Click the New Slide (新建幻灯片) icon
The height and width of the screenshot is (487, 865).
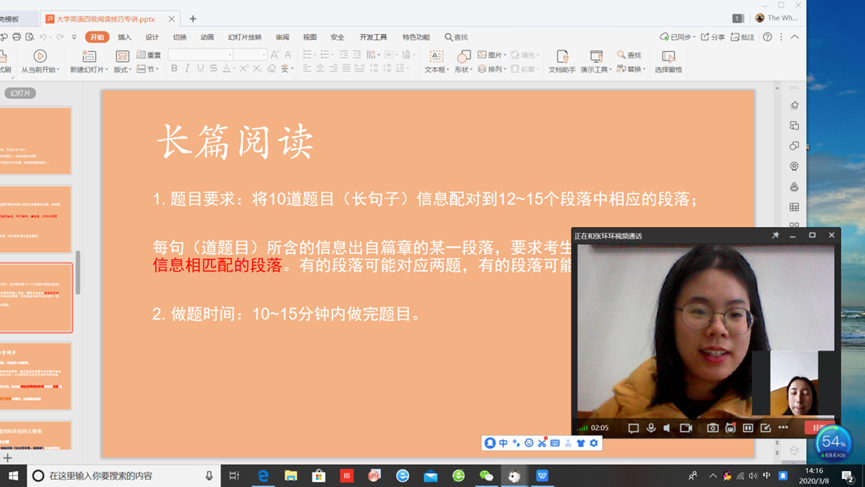[x=88, y=61]
